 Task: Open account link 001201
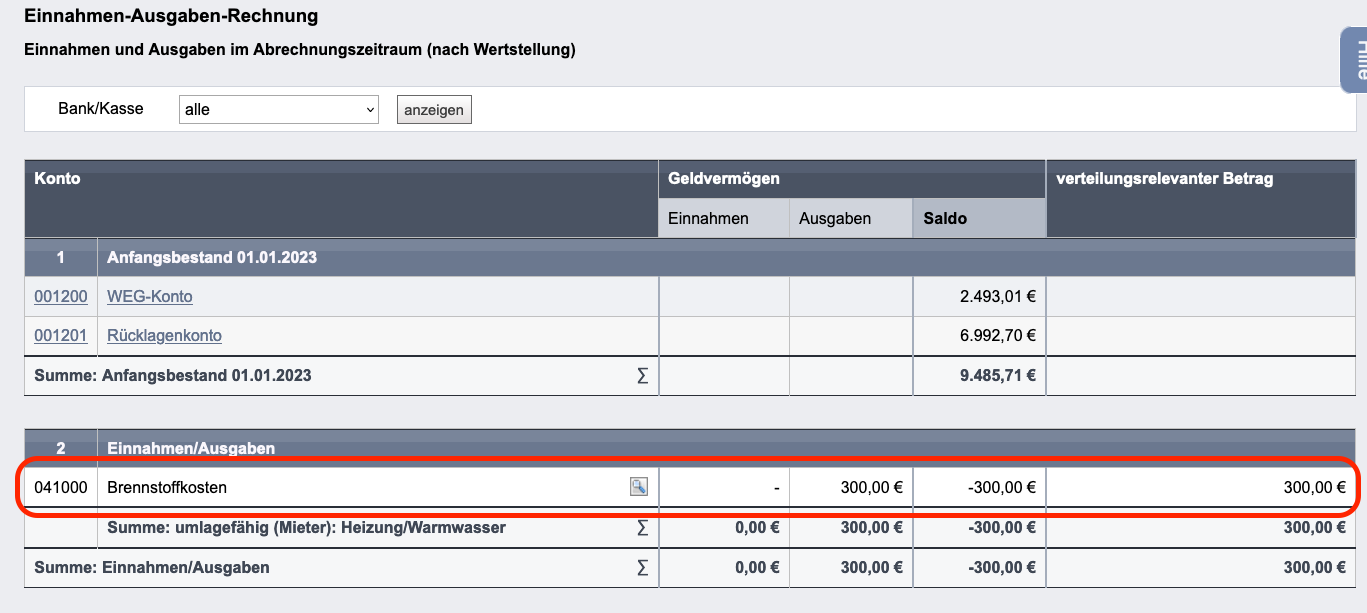(x=61, y=335)
